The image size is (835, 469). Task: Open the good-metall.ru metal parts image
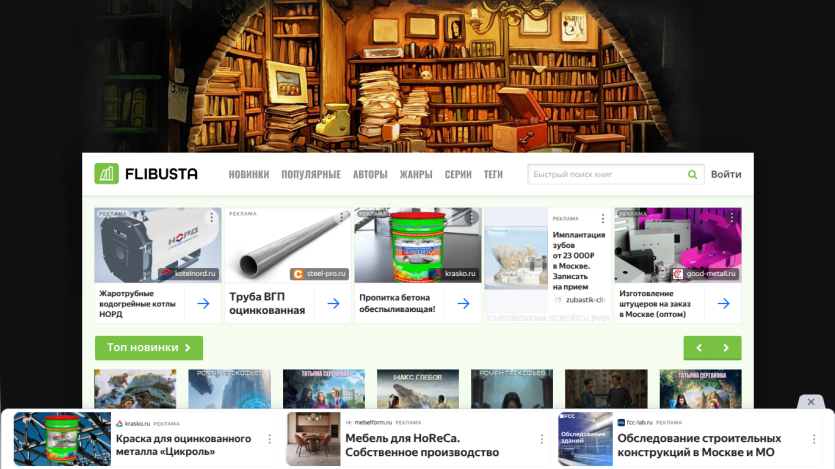click(x=677, y=245)
